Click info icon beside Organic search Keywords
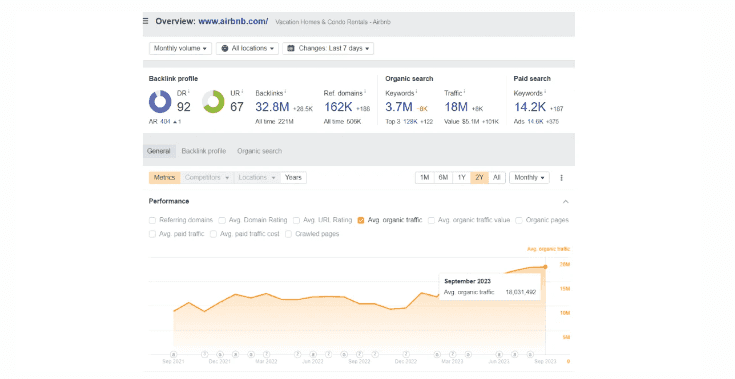This screenshot has width=735, height=379. pos(416,91)
